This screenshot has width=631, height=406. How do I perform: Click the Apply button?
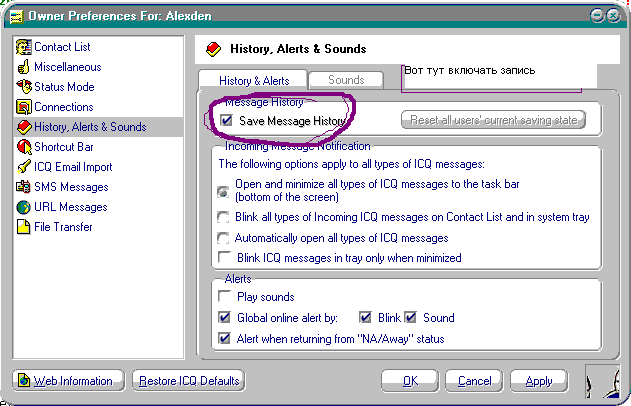[x=538, y=381]
